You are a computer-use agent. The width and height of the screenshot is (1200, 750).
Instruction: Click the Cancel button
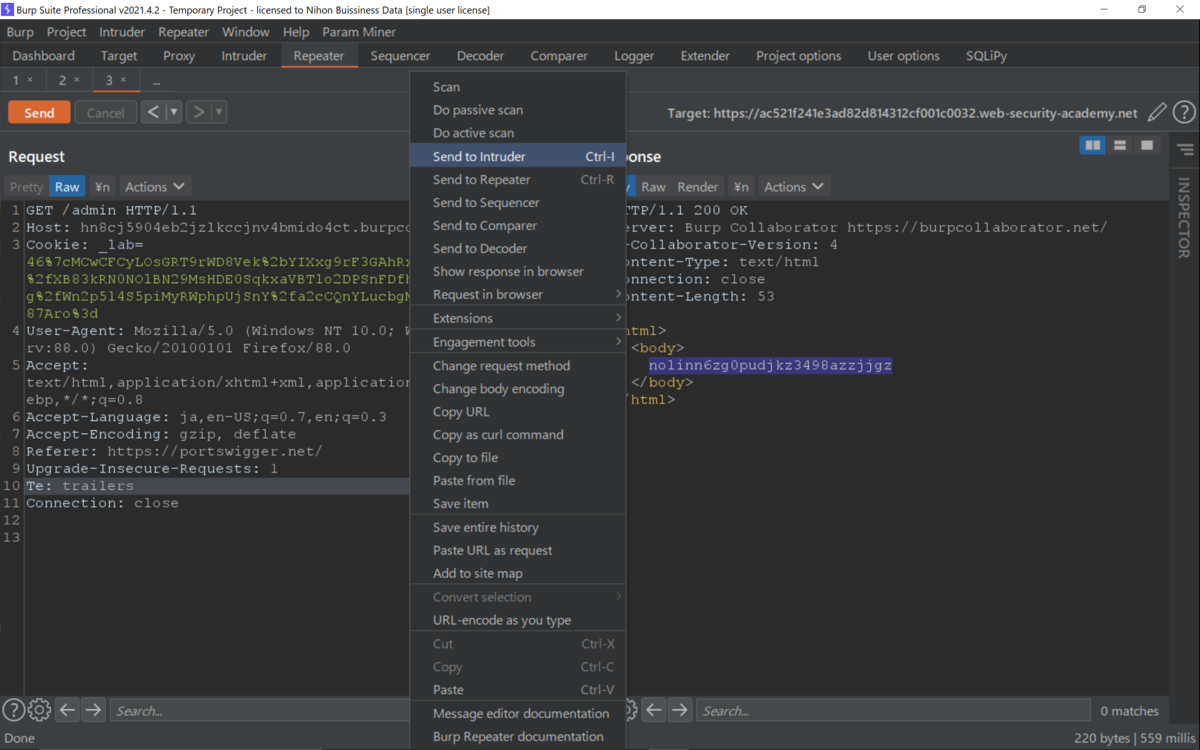106,112
